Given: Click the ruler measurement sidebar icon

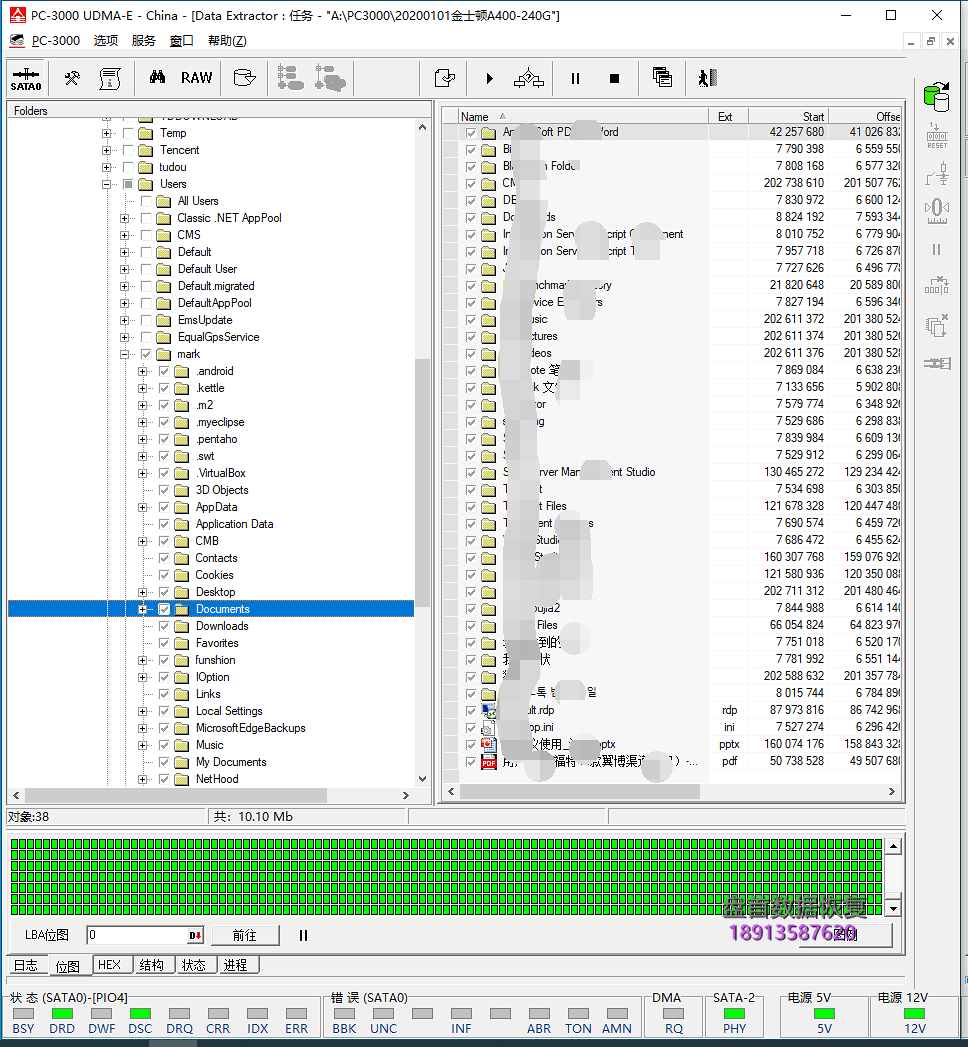Looking at the screenshot, I should coord(937,211).
